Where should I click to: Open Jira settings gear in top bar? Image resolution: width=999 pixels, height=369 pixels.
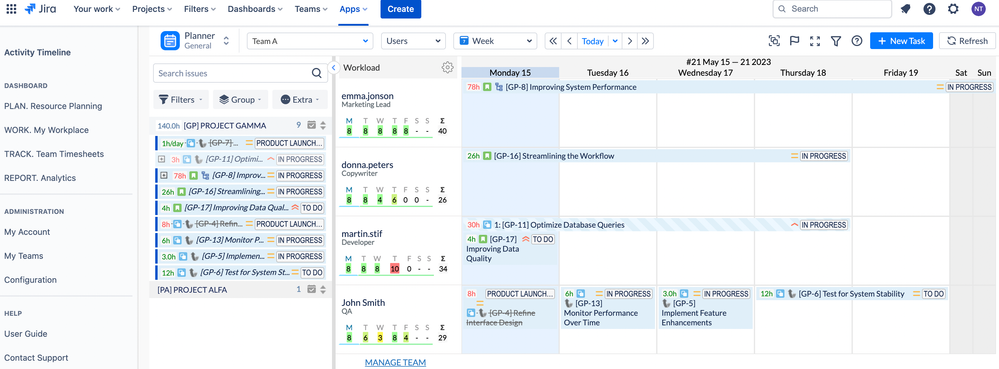pos(953,9)
